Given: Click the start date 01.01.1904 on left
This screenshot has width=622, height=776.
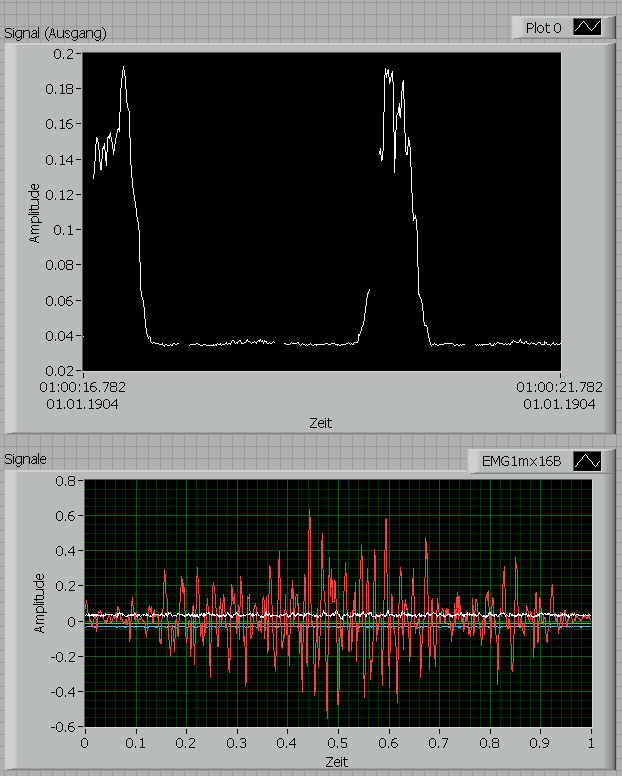Looking at the screenshot, I should [x=83, y=404].
